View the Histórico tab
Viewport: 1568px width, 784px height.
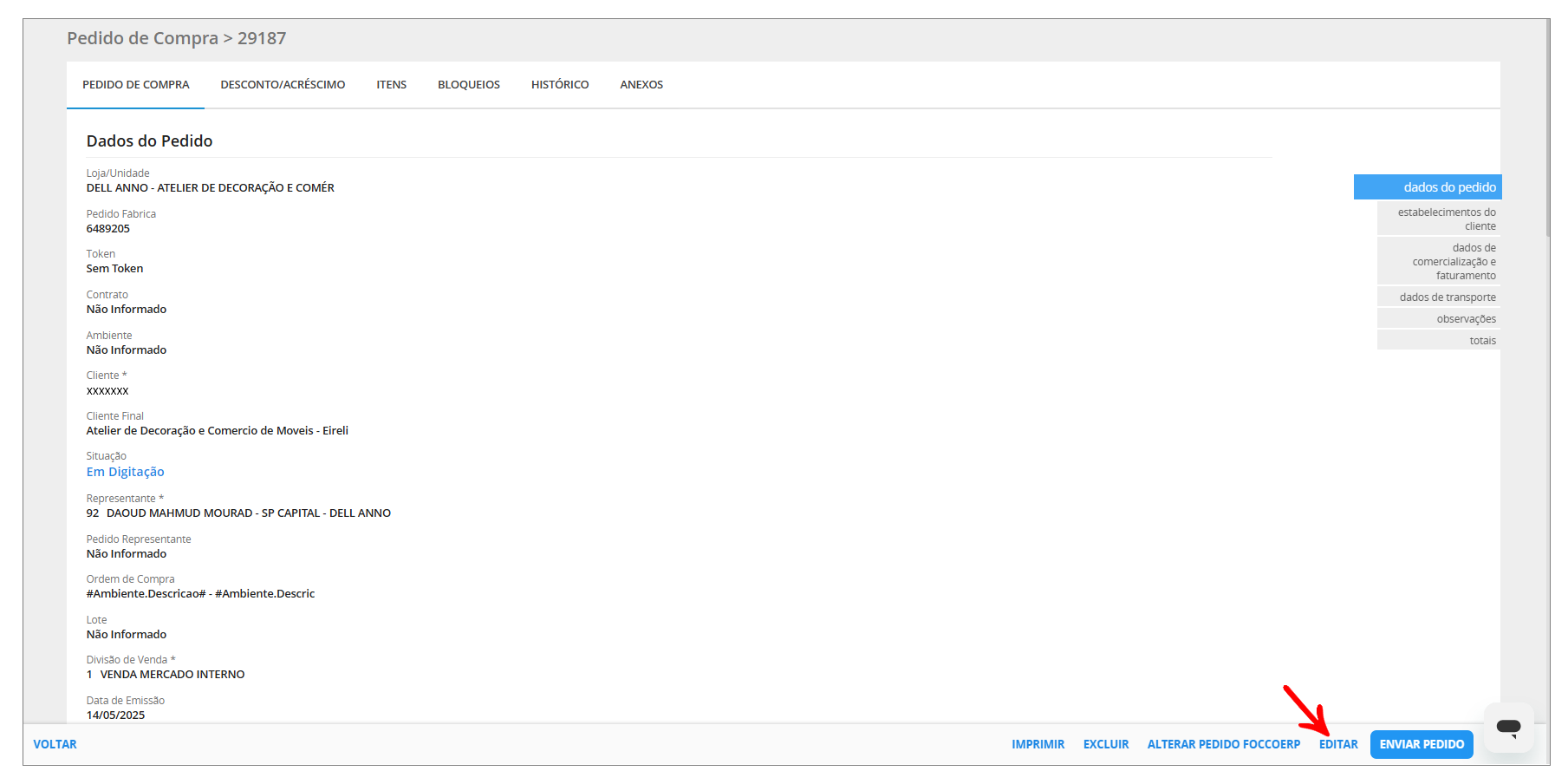click(560, 85)
